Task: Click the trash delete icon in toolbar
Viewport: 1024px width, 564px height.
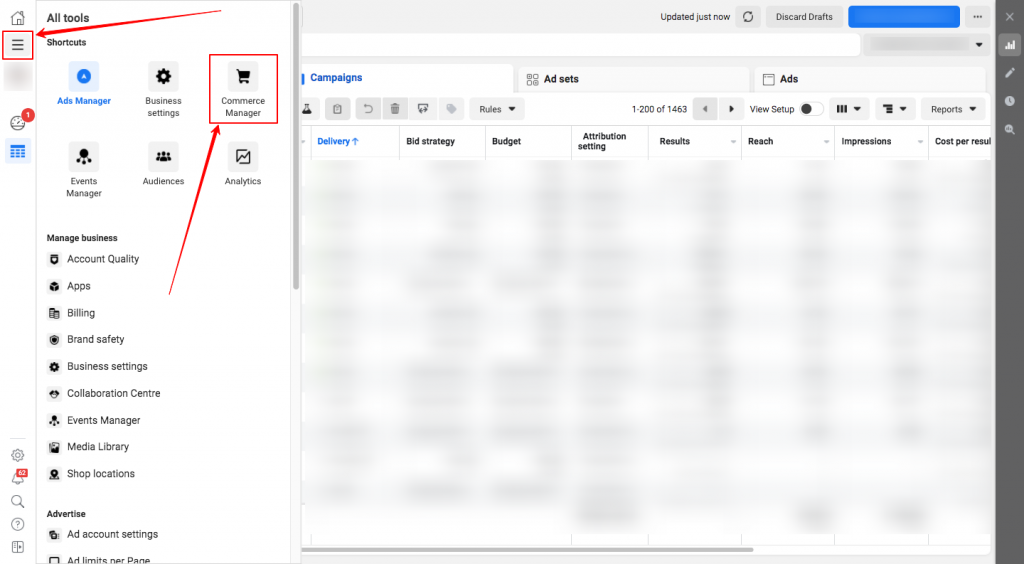Action: click(395, 109)
